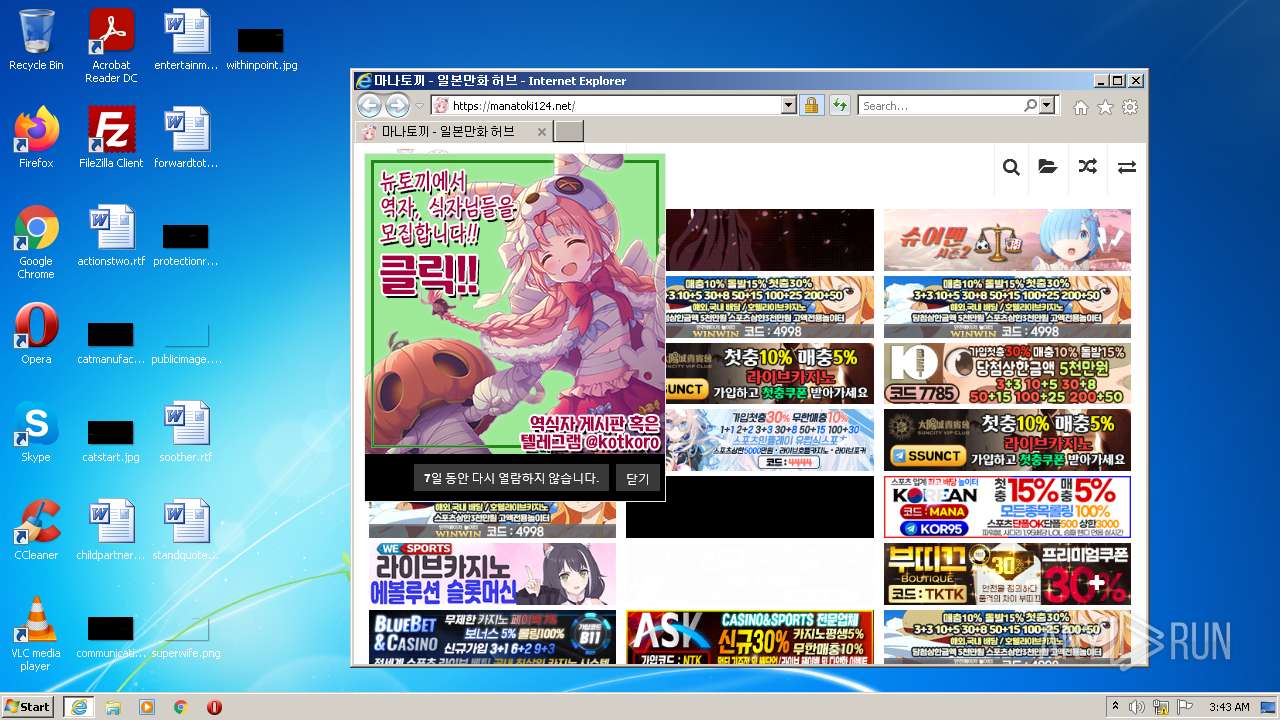This screenshot has height=720, width=1280.
Task: Click the 7일 동안 다시 열람하지 않습니다 button
Action: click(511, 478)
